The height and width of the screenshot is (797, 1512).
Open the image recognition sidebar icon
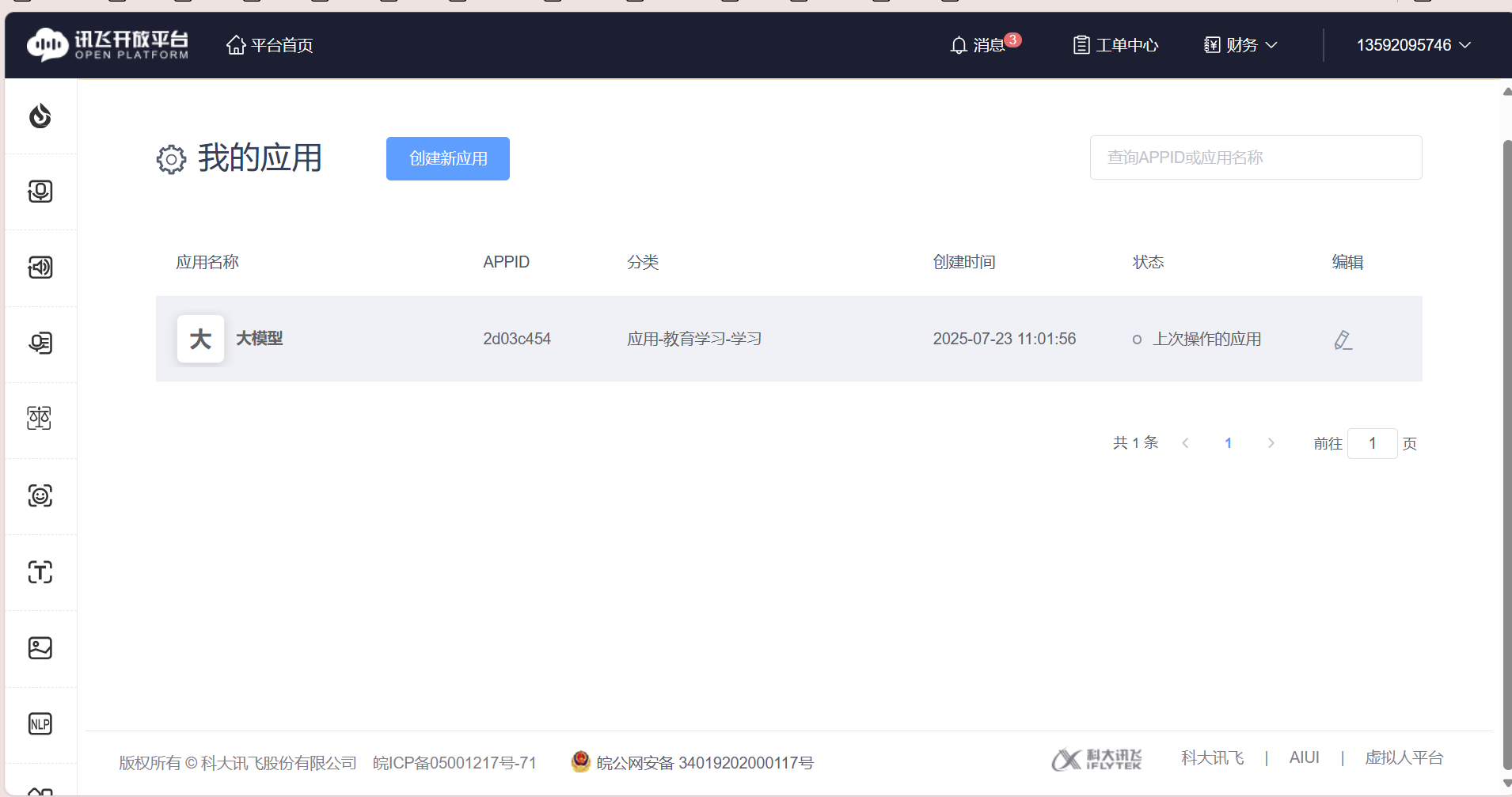click(x=40, y=648)
